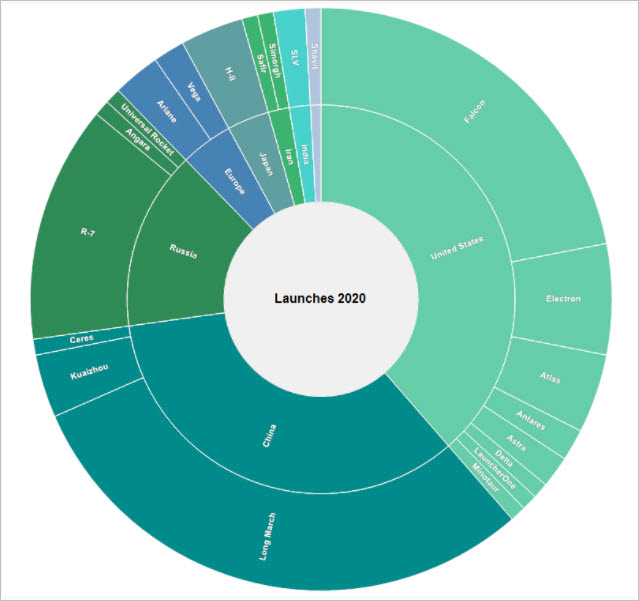Select the Universal Rocket segment

pos(146,126)
